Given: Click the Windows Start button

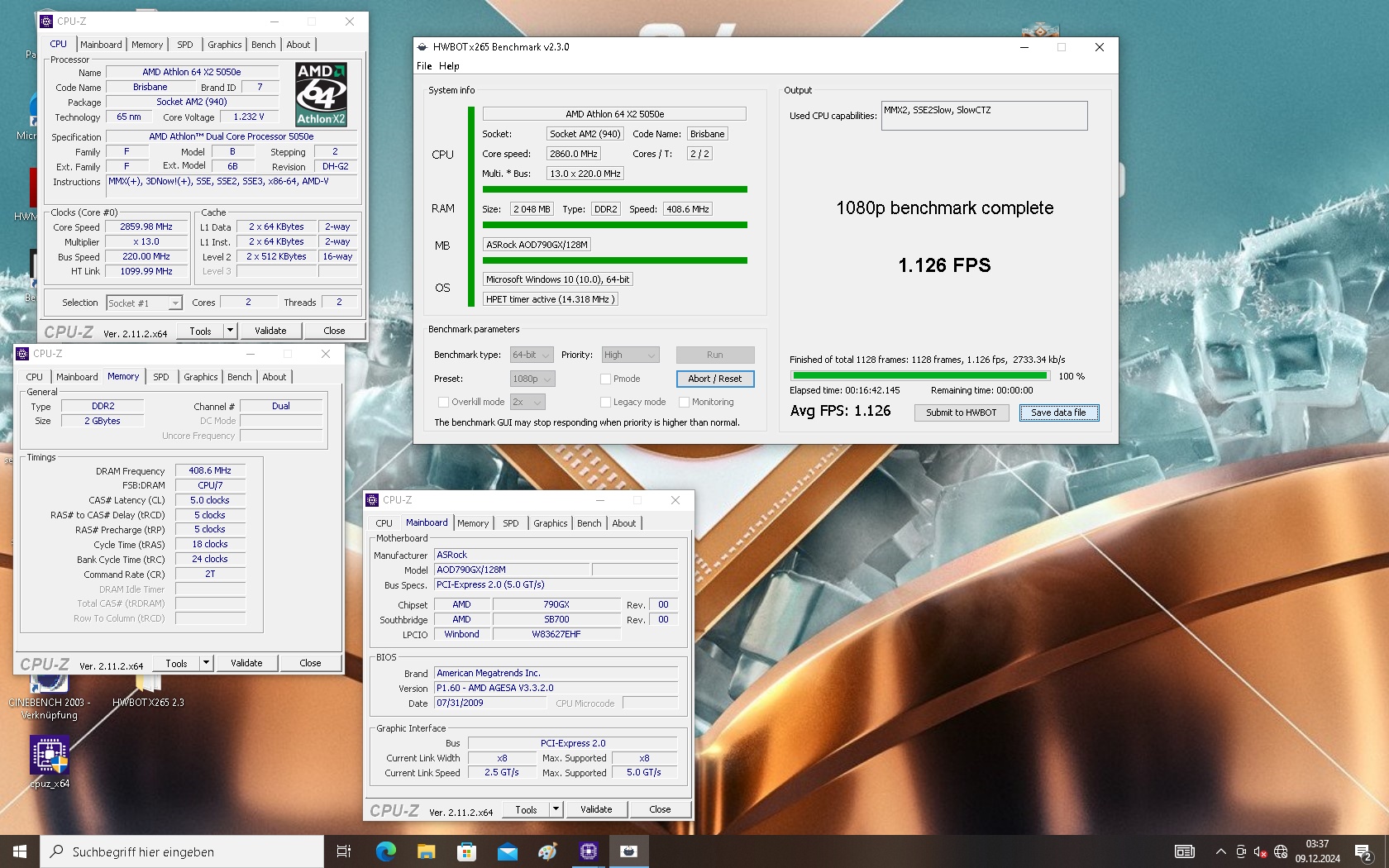Looking at the screenshot, I should tap(20, 851).
